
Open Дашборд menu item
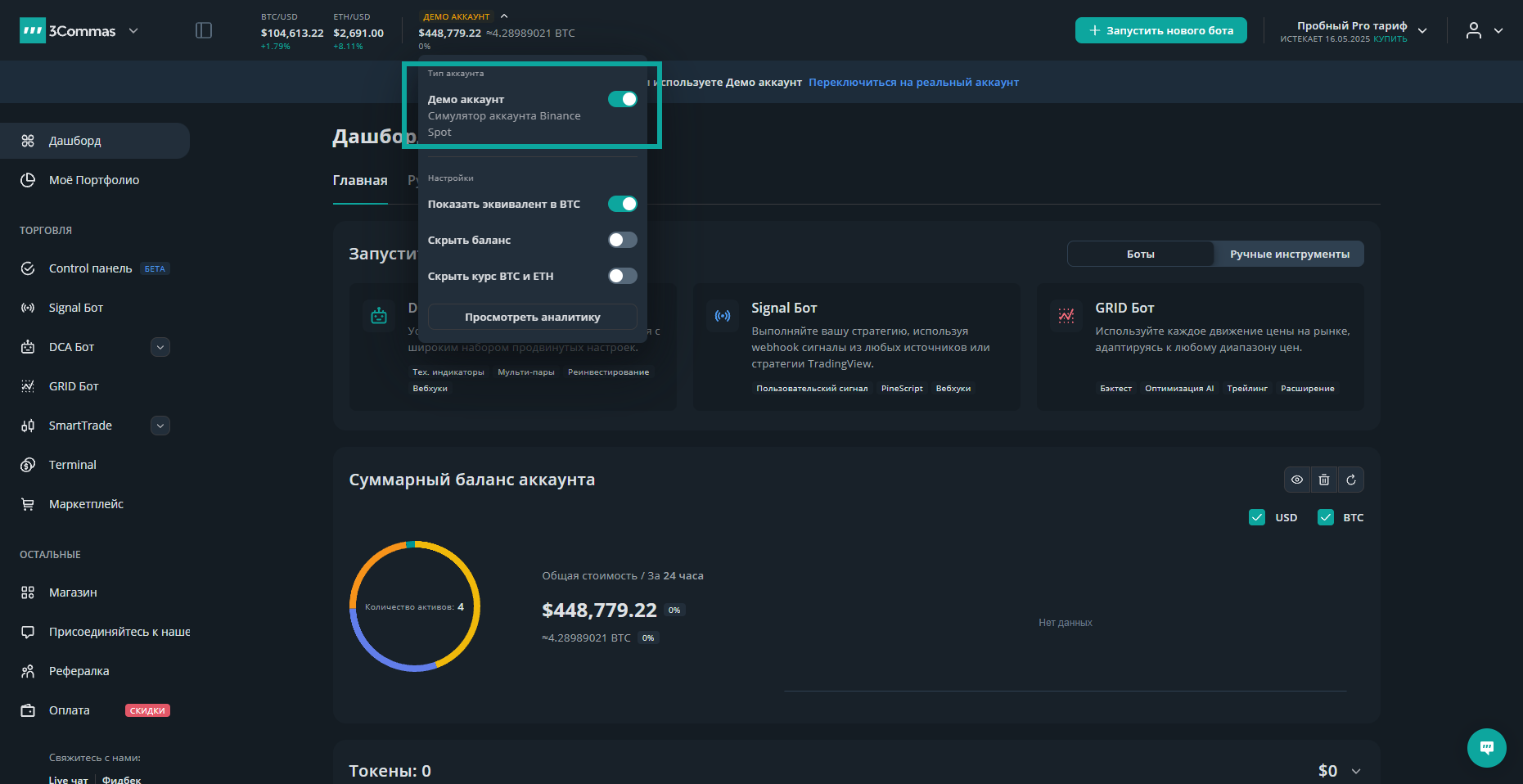(x=95, y=141)
